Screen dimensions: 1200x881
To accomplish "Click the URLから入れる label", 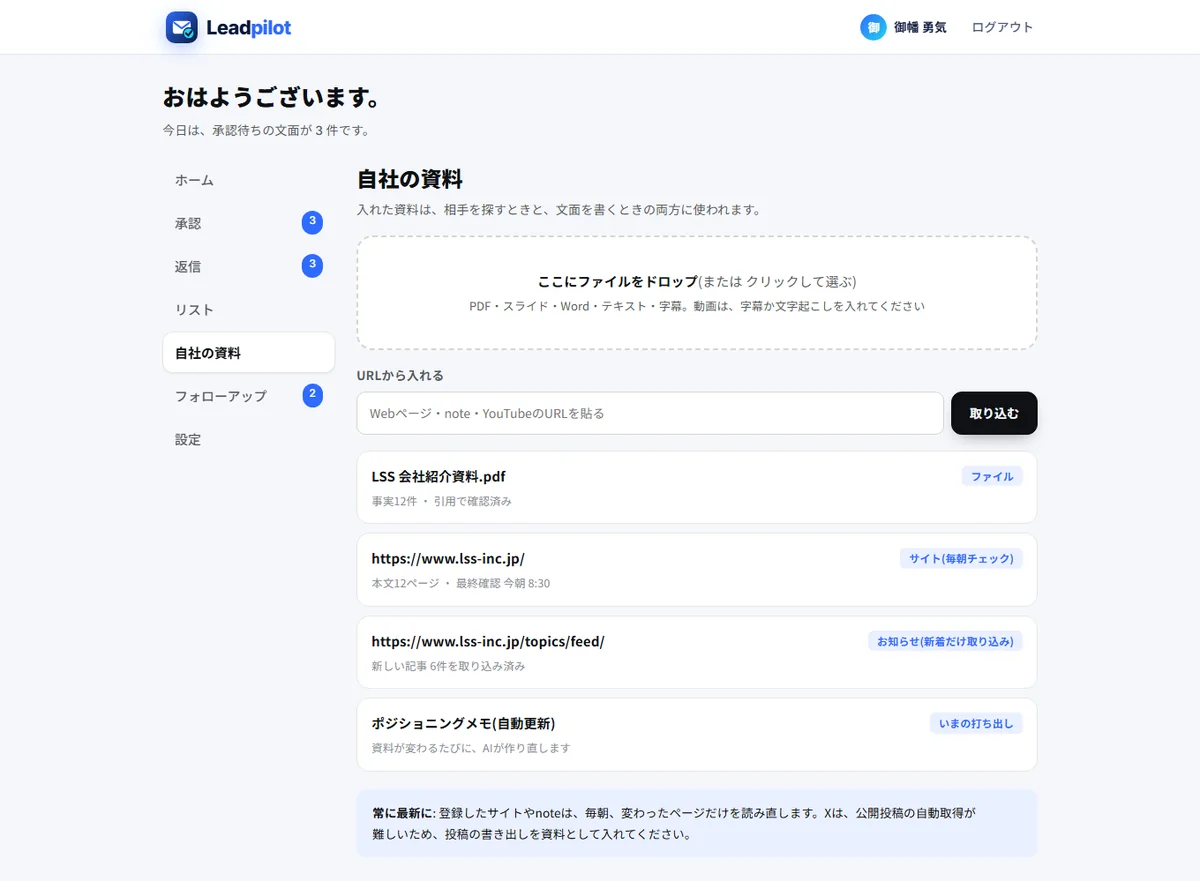I will pyautogui.click(x=400, y=376).
